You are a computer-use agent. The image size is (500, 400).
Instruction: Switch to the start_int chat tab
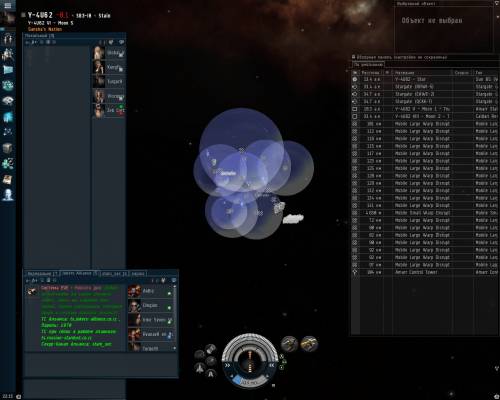coord(115,274)
